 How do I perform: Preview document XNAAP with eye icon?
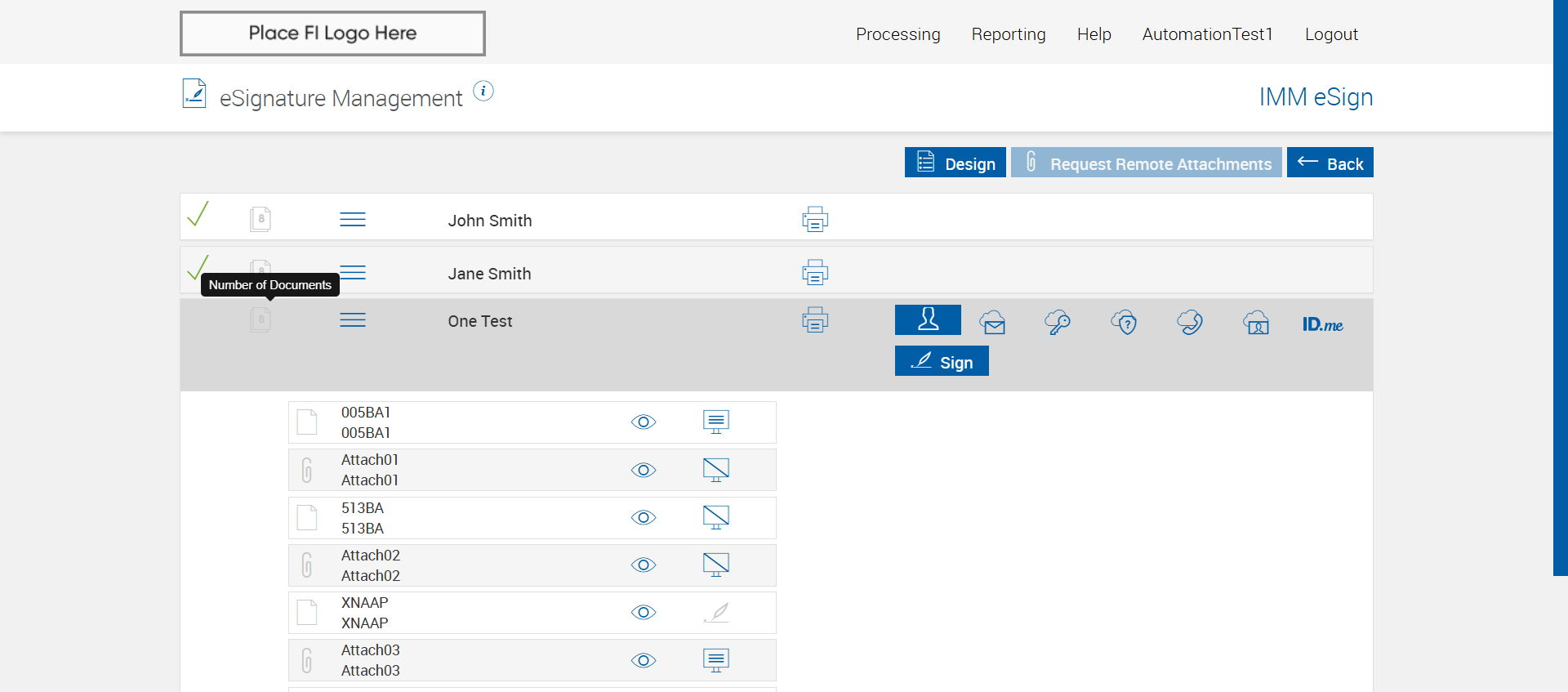pyautogui.click(x=644, y=612)
